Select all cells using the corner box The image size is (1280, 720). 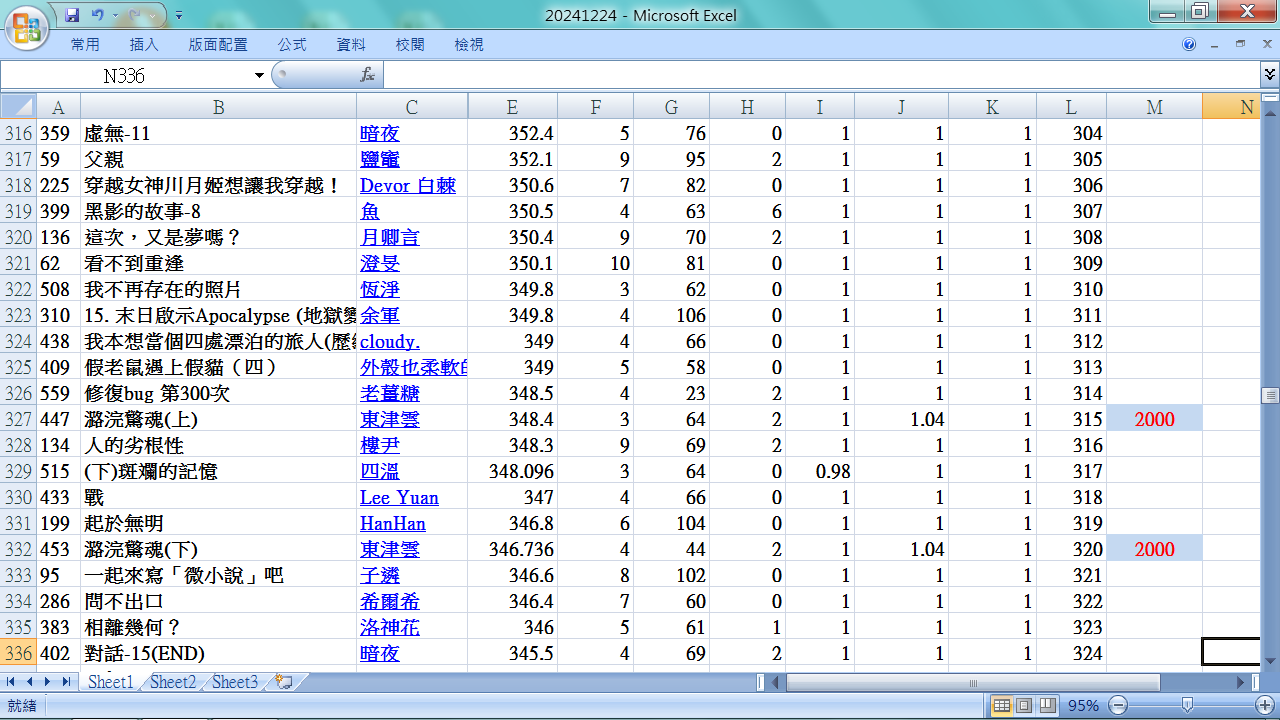tap(18, 107)
